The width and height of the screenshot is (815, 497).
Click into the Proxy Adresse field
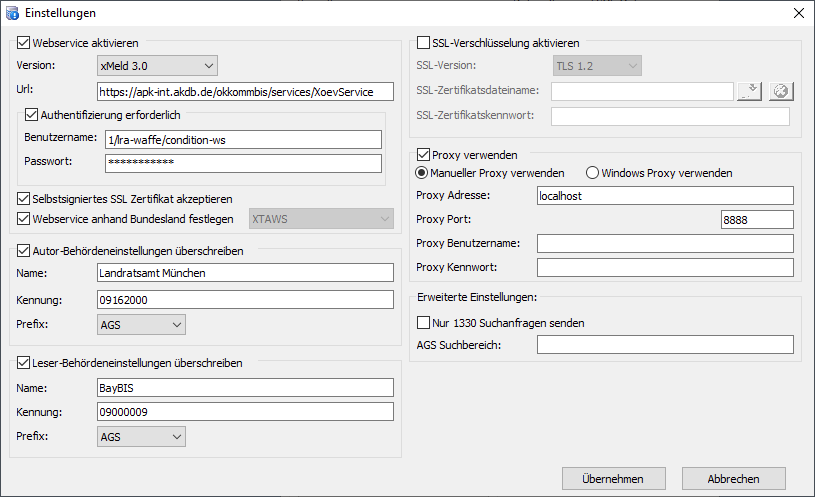click(664, 196)
